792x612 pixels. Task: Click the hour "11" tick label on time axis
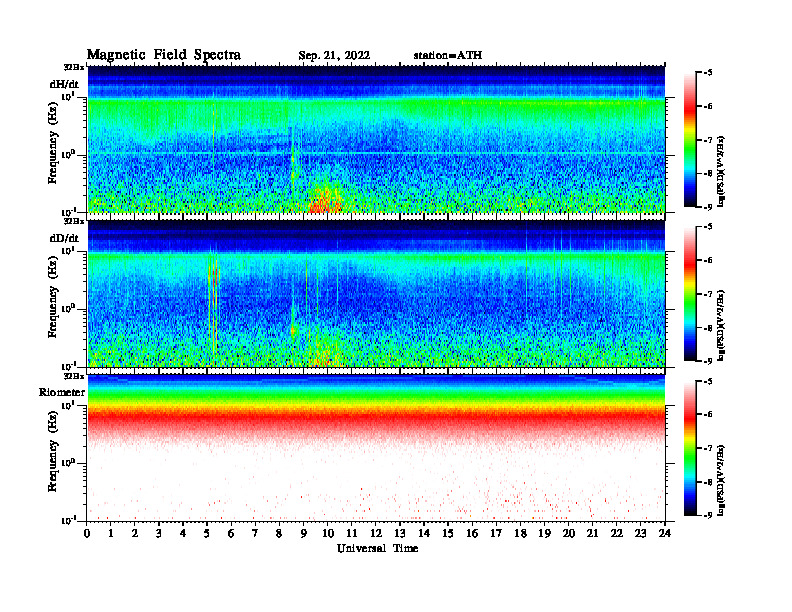[x=352, y=534]
